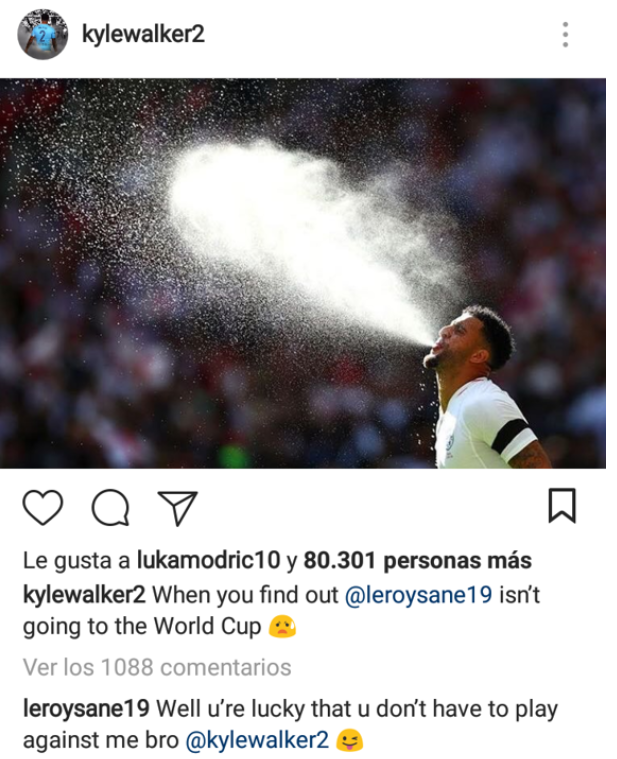
Task: Click leroysane19's comment text
Action: 290,725
